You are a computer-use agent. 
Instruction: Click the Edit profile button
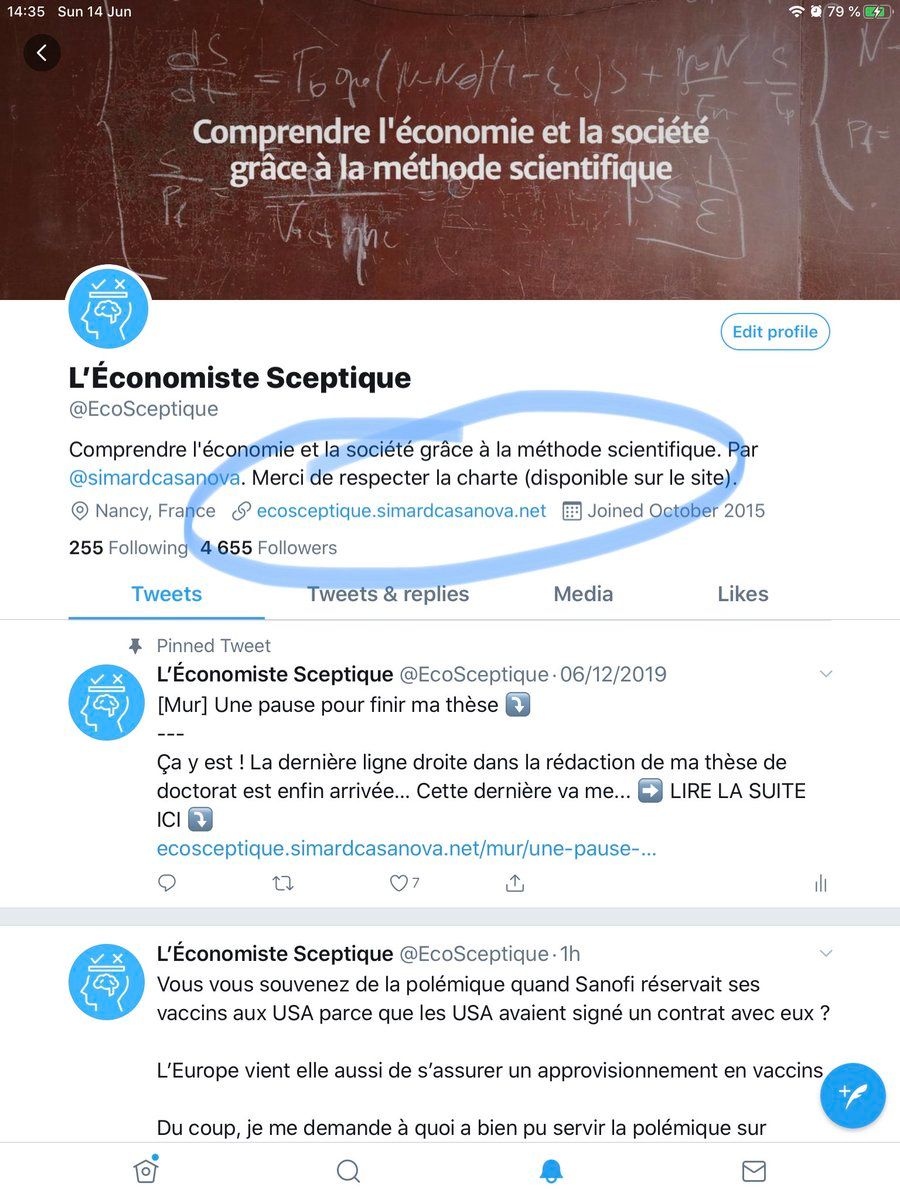[x=775, y=332]
